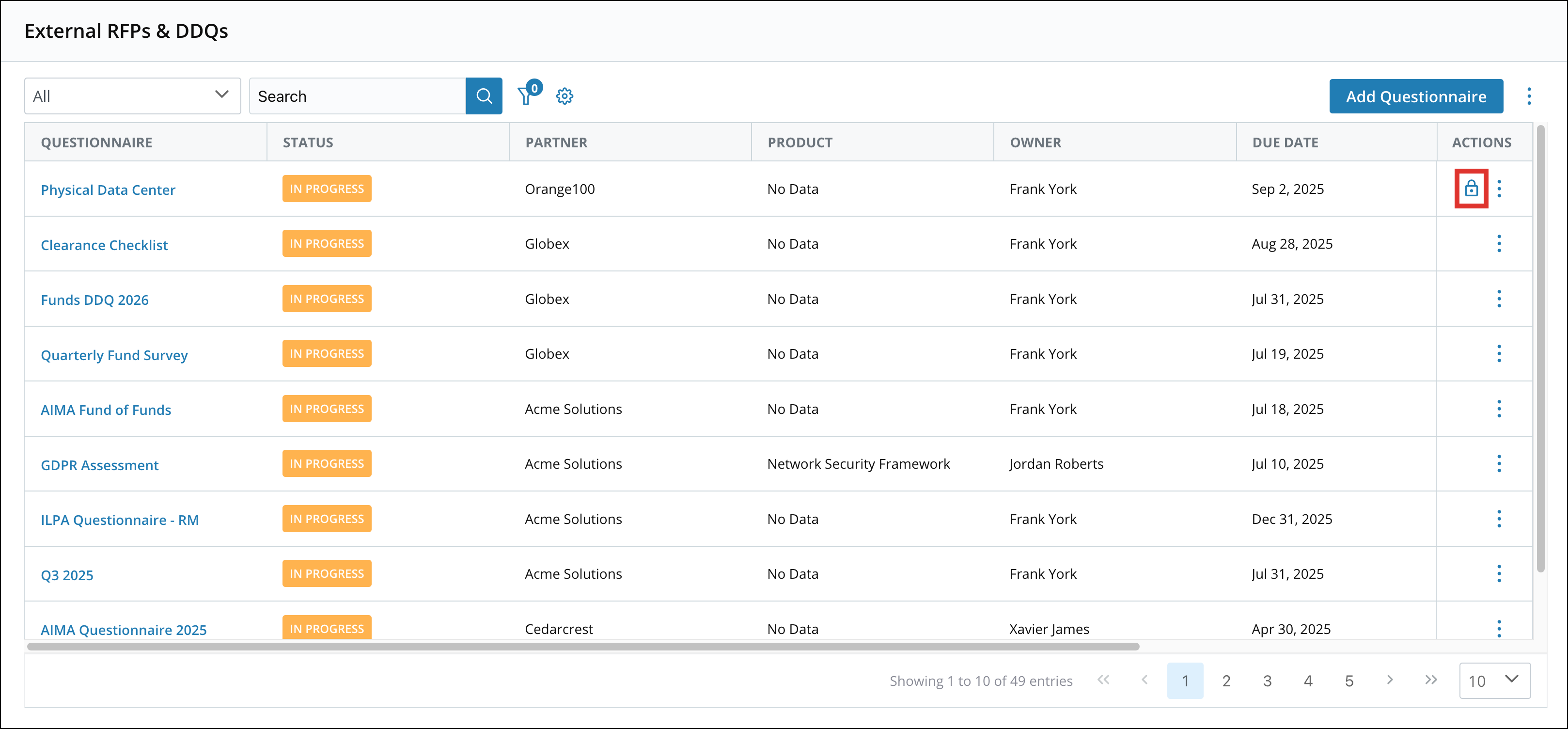Go to the next page chevron icon
1568x729 pixels.
(1390, 680)
